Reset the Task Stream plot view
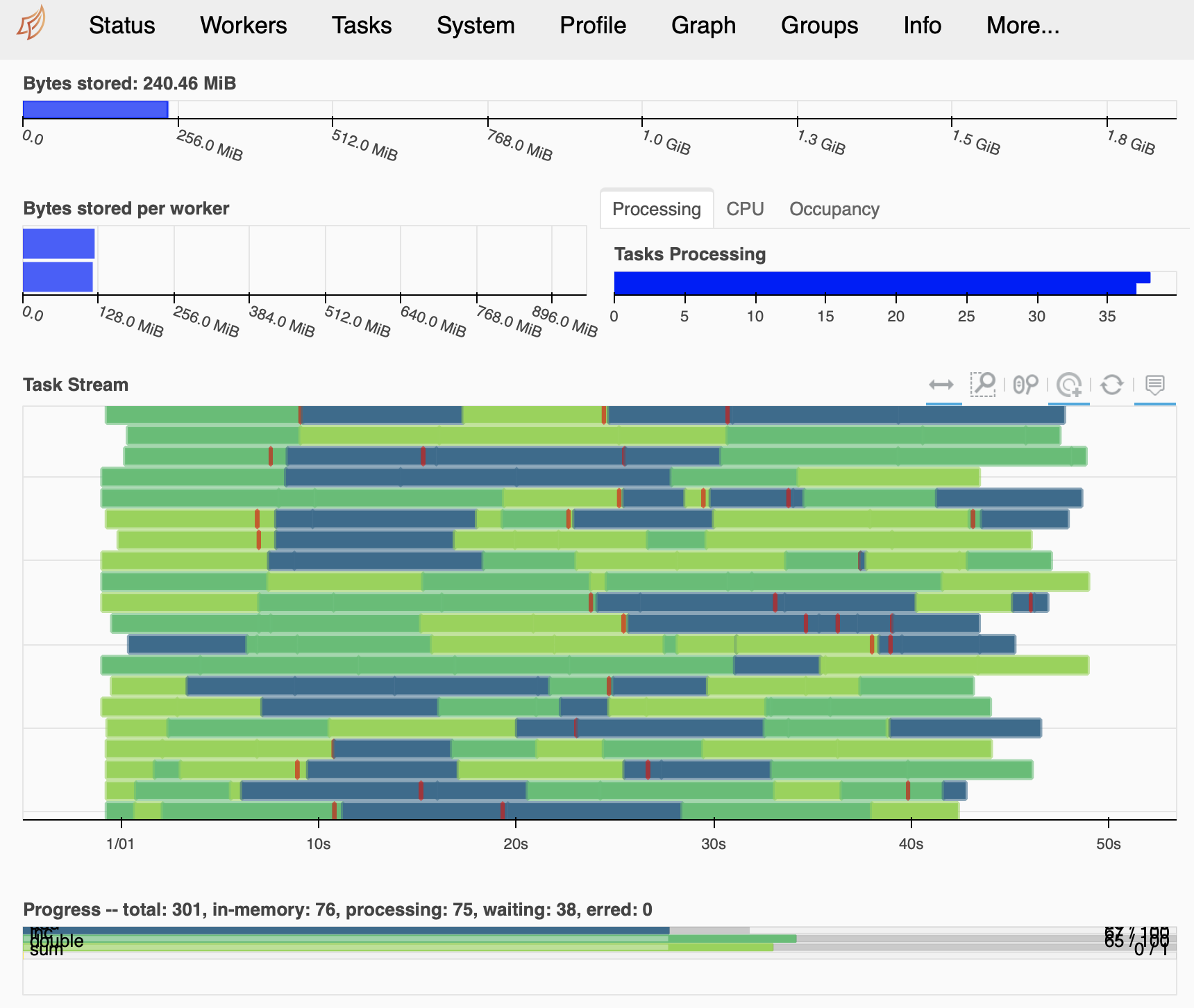Screen dimensions: 1194x1008 point(1112,385)
